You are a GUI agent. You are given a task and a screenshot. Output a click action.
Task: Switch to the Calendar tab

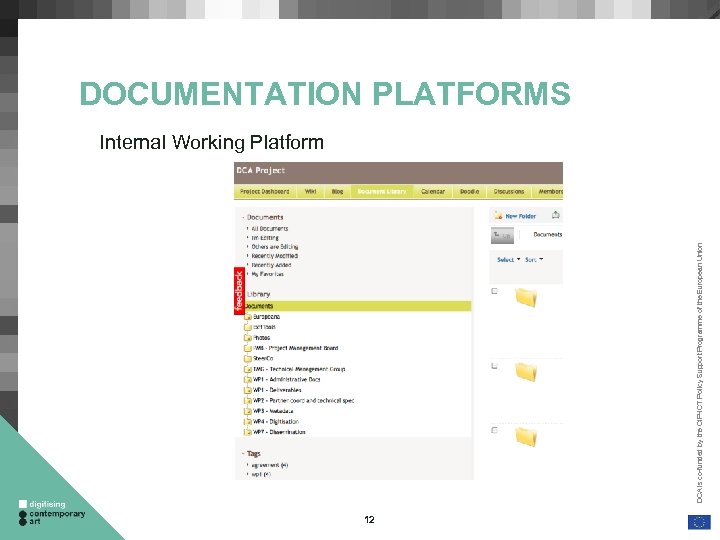433,191
